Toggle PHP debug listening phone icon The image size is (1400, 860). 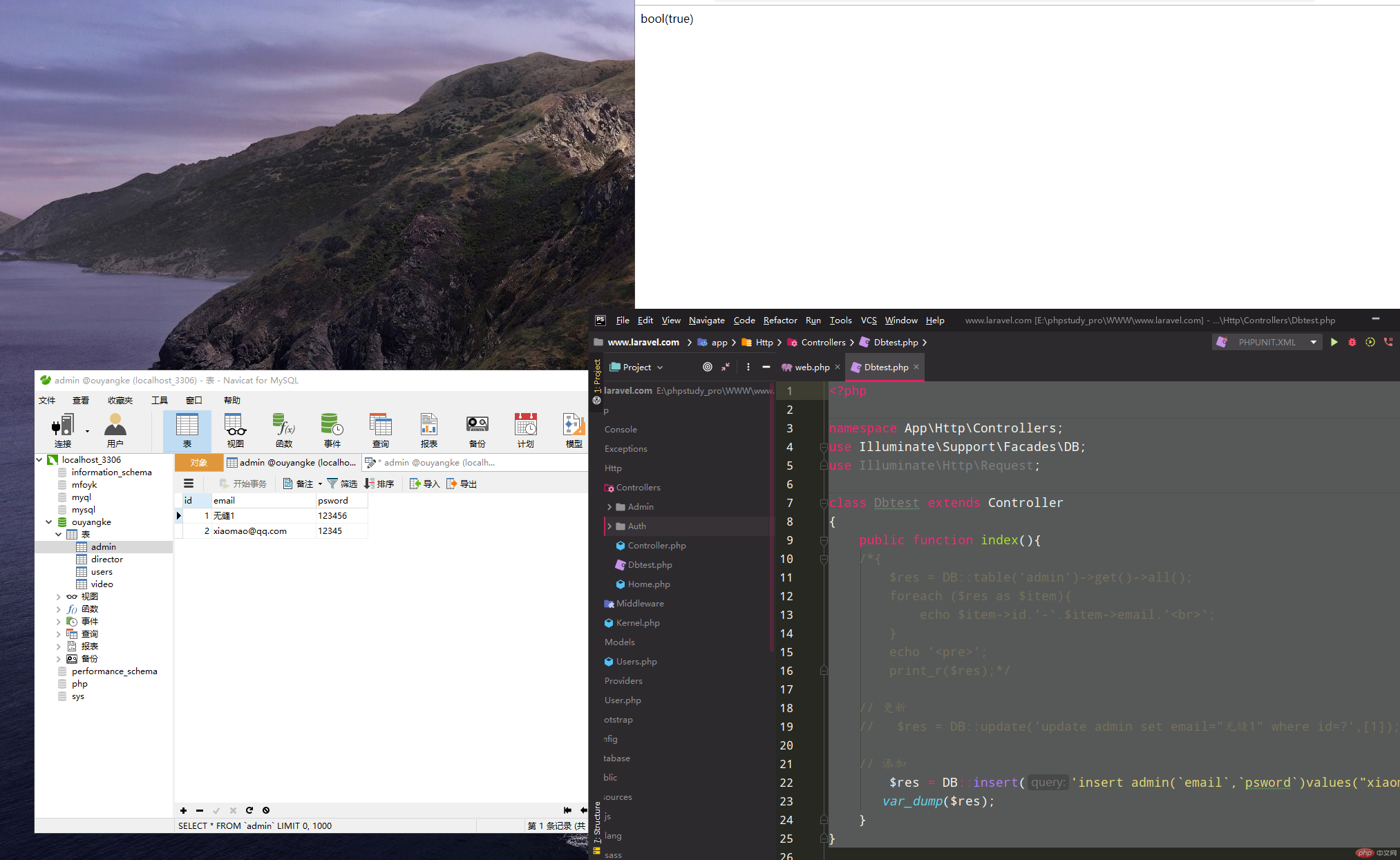(1388, 342)
